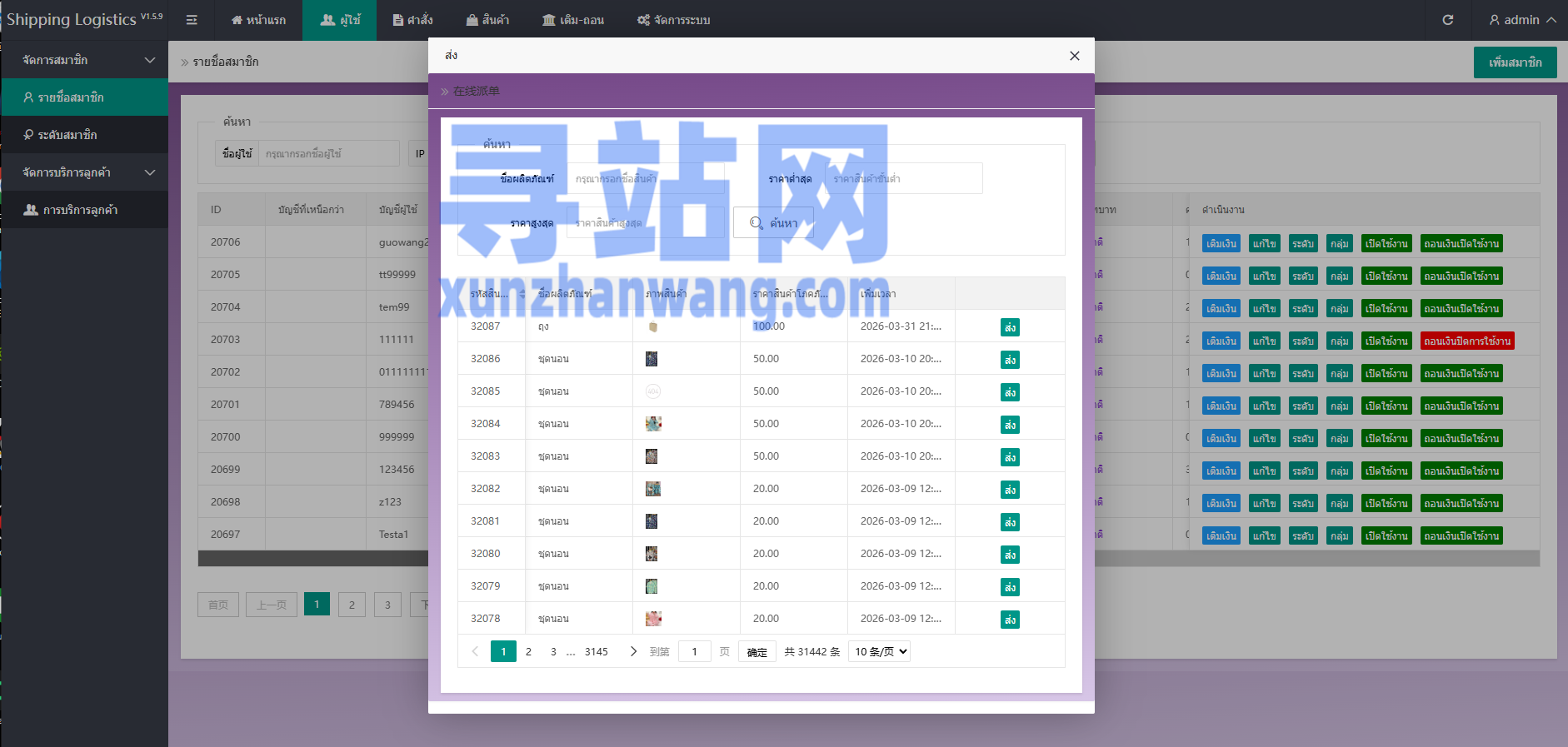The height and width of the screenshot is (747, 1568).
Task: Click the sidebar collapse hamburger icon
Action: tap(192, 20)
